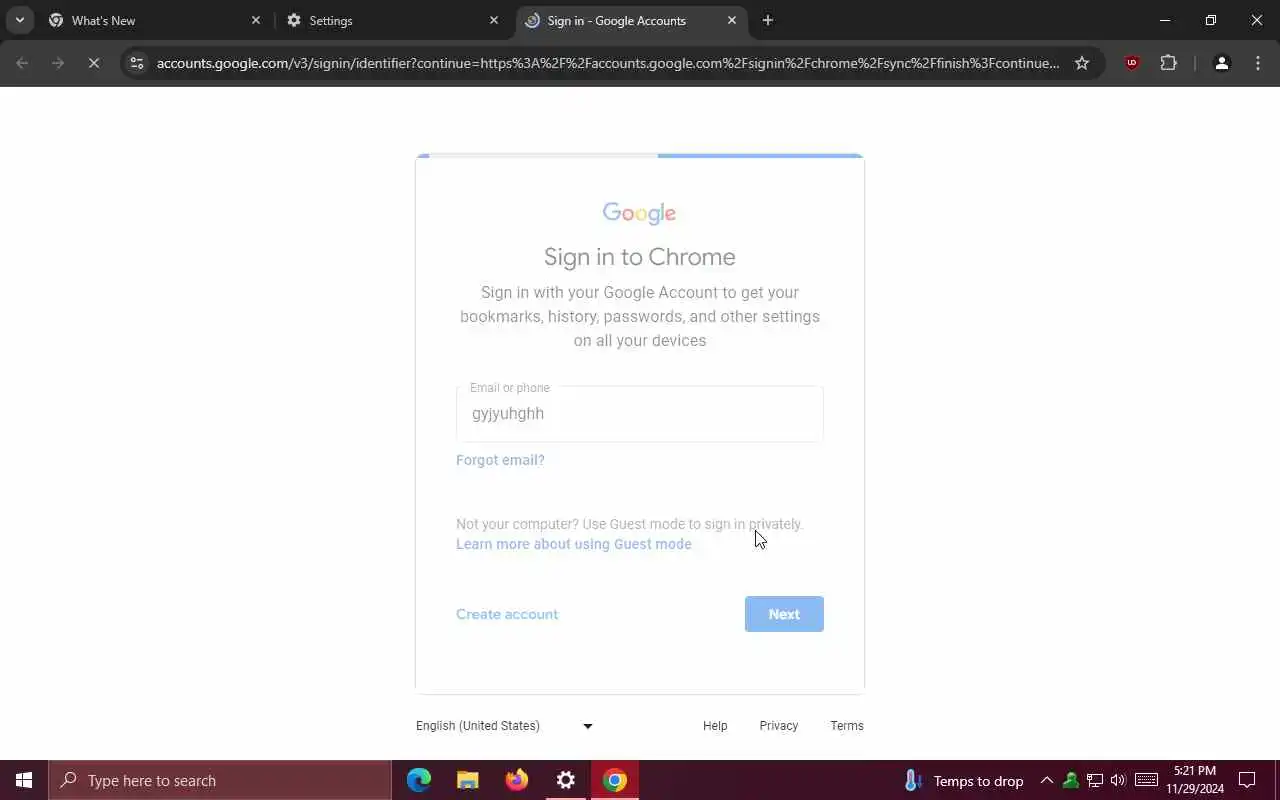This screenshot has width=1280, height=800.
Task: Click the Create account link
Action: point(507,614)
